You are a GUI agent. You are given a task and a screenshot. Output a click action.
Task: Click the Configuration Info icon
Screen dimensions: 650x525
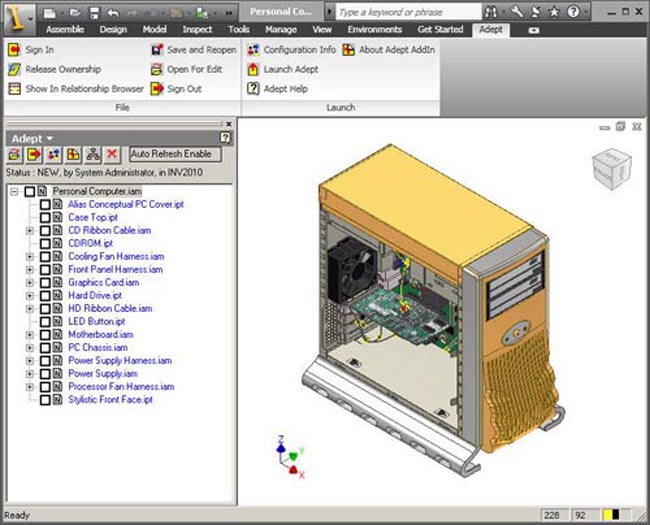pos(253,50)
